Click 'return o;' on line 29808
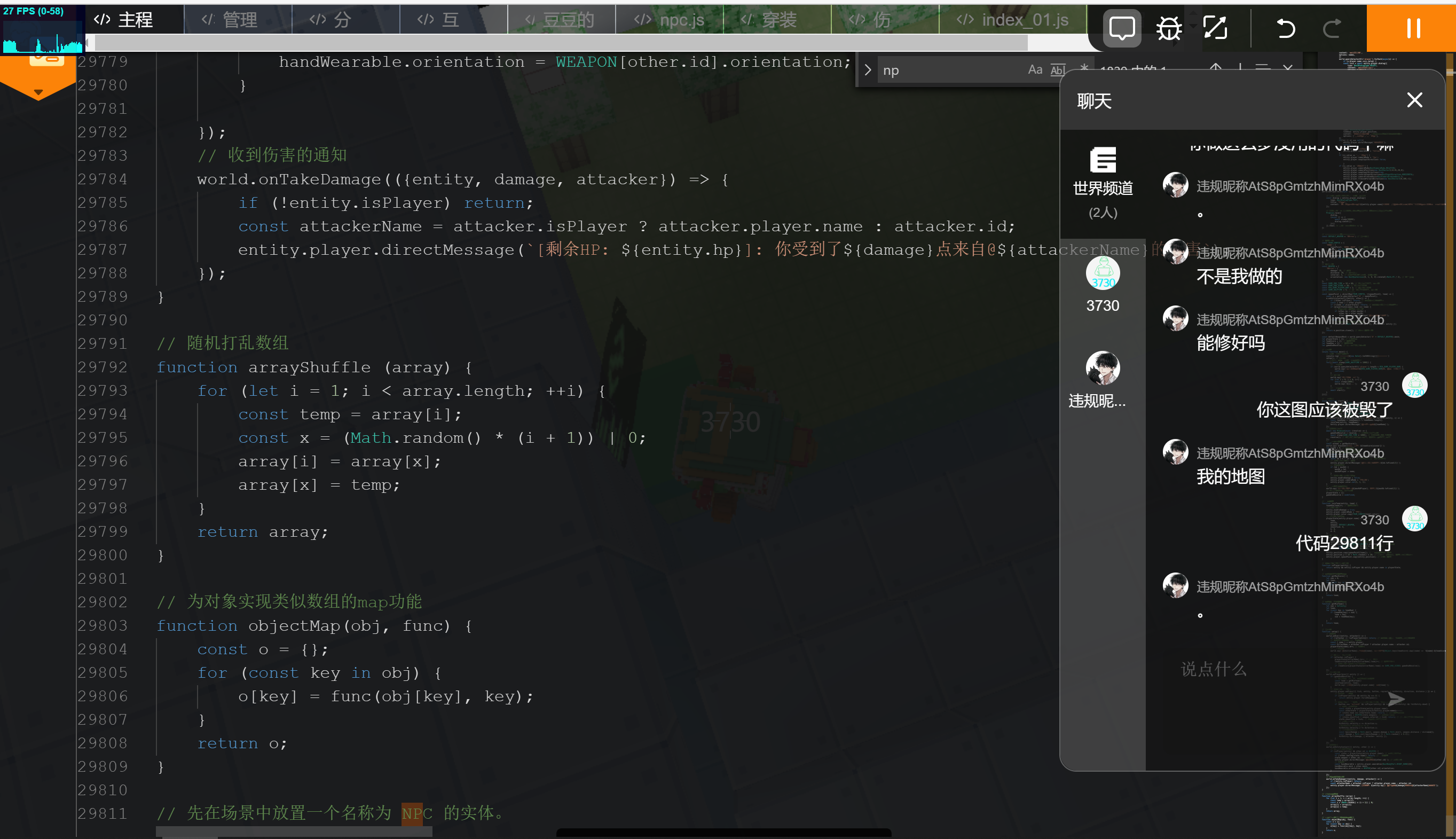 coord(242,743)
